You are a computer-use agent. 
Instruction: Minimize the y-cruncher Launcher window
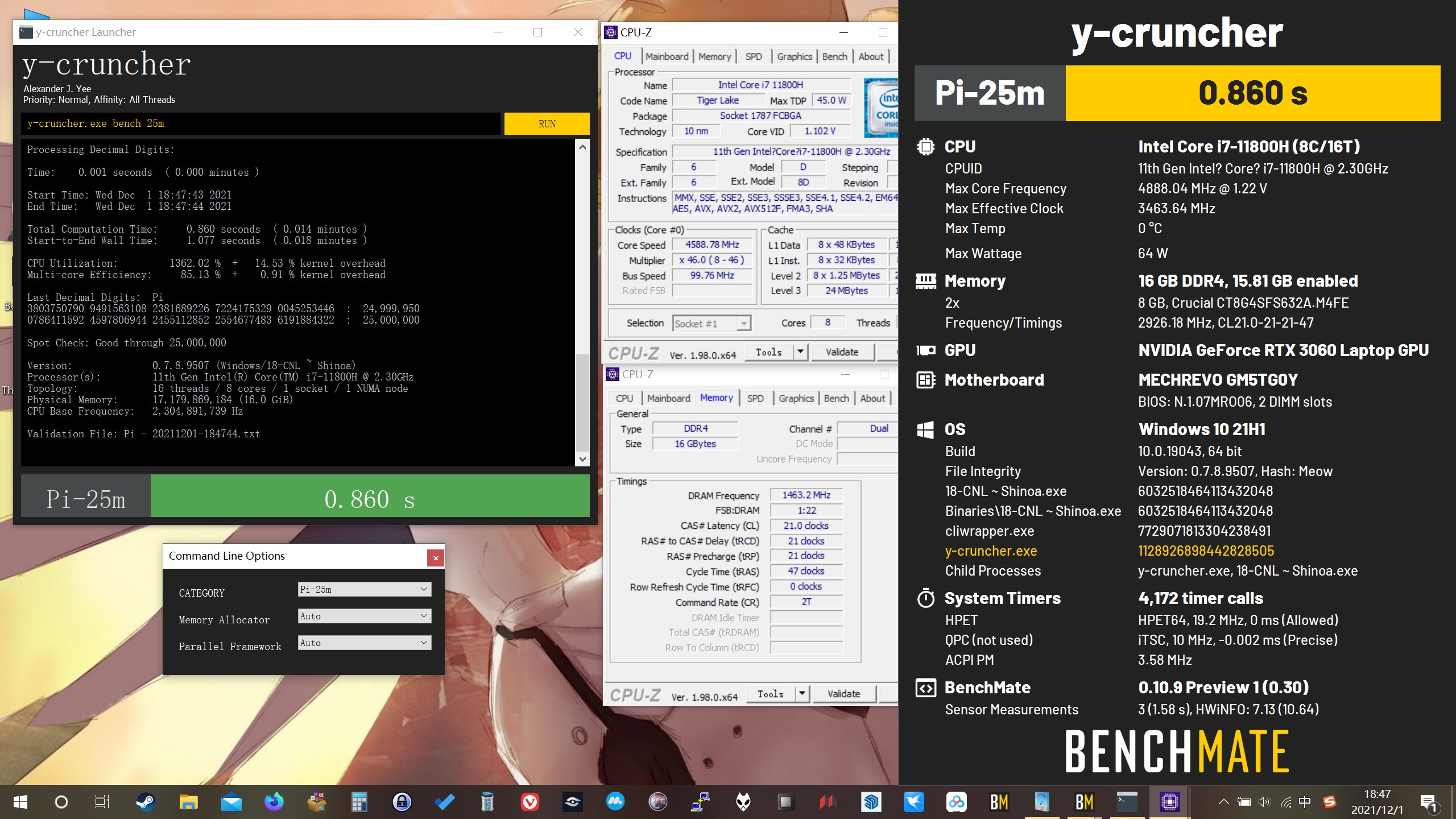coord(499,32)
